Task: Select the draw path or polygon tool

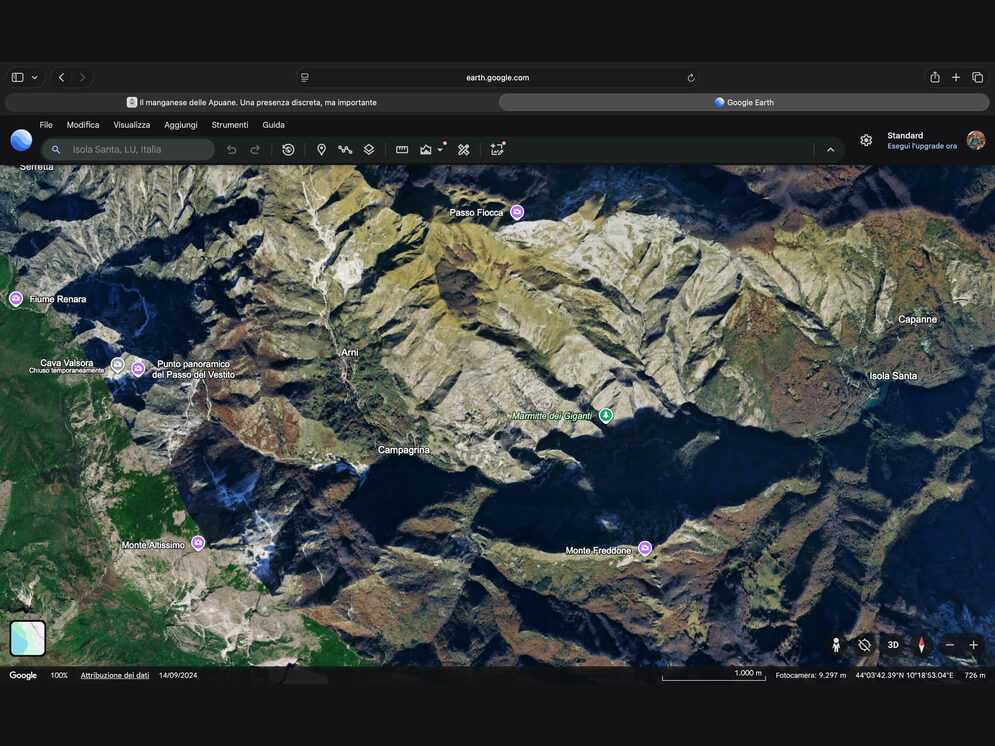Action: click(x=345, y=150)
